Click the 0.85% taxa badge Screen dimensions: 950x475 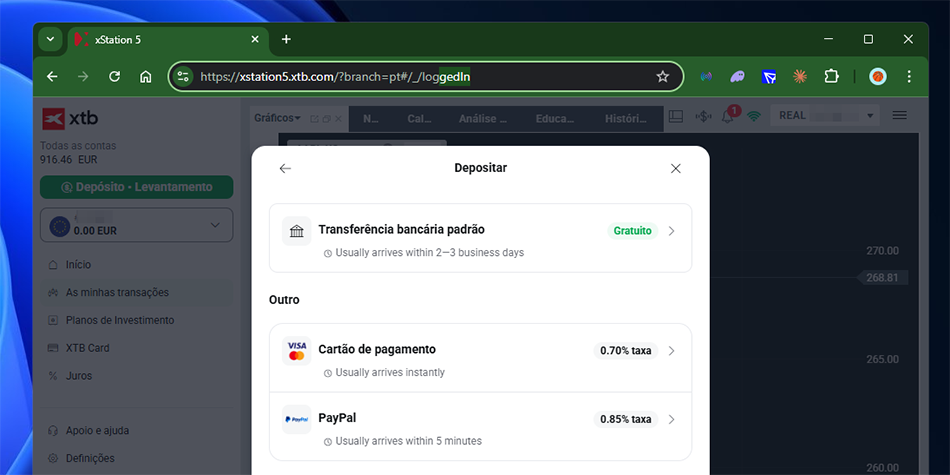coord(626,419)
